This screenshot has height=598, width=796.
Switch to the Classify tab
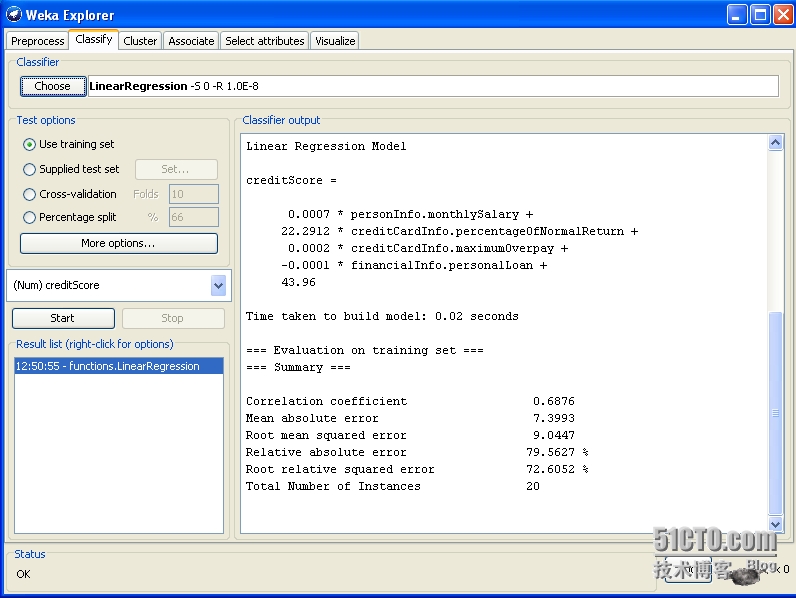(x=93, y=39)
